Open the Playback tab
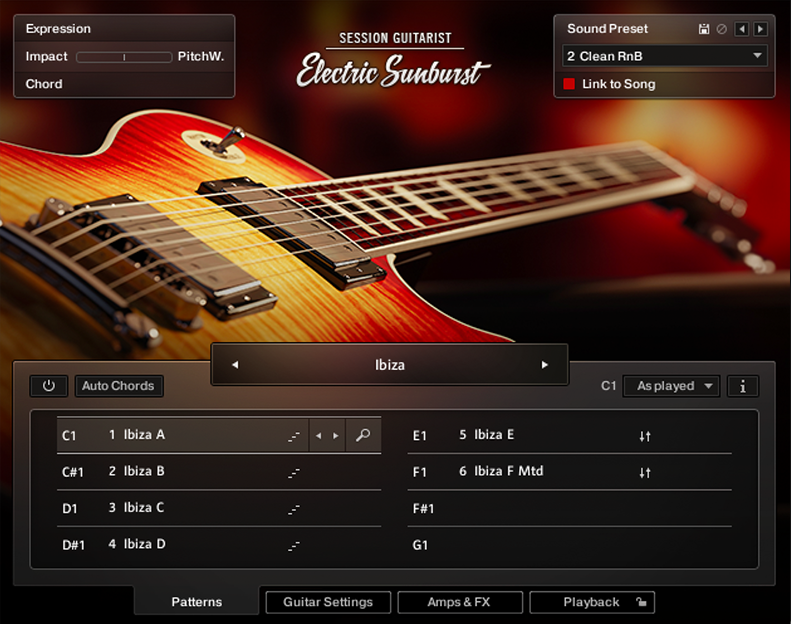The image size is (791, 624). [591, 602]
